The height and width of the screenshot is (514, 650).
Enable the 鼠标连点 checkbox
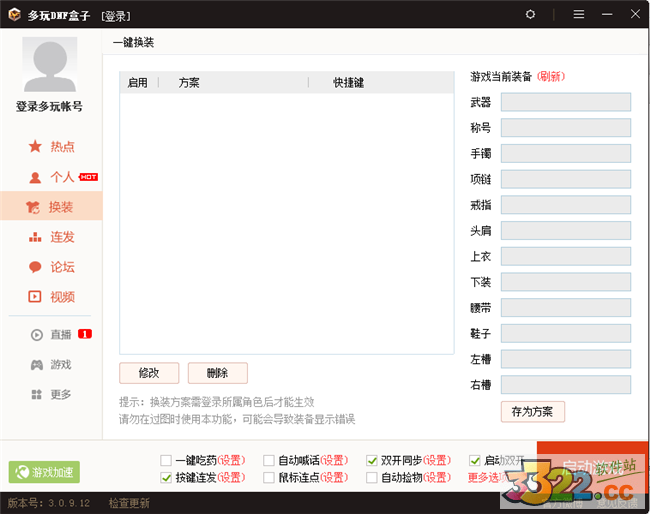tap(269, 478)
